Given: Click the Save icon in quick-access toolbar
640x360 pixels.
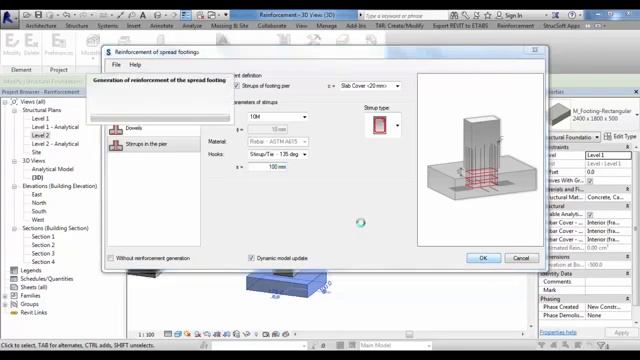Looking at the screenshot, I should pyautogui.click(x=38, y=15).
